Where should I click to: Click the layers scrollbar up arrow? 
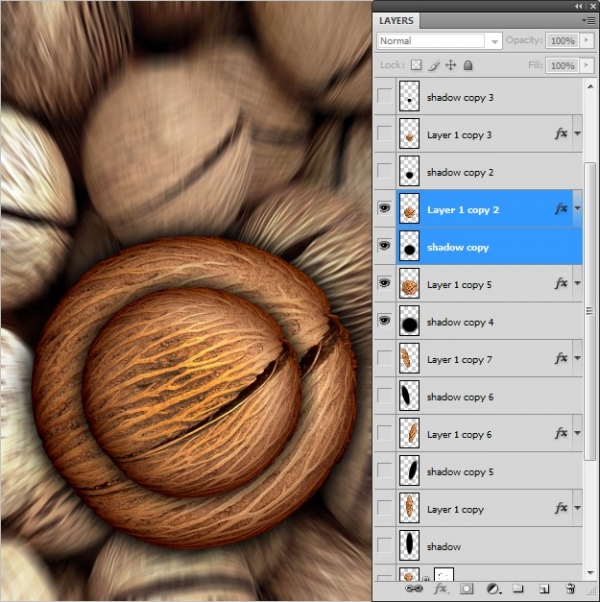590,87
